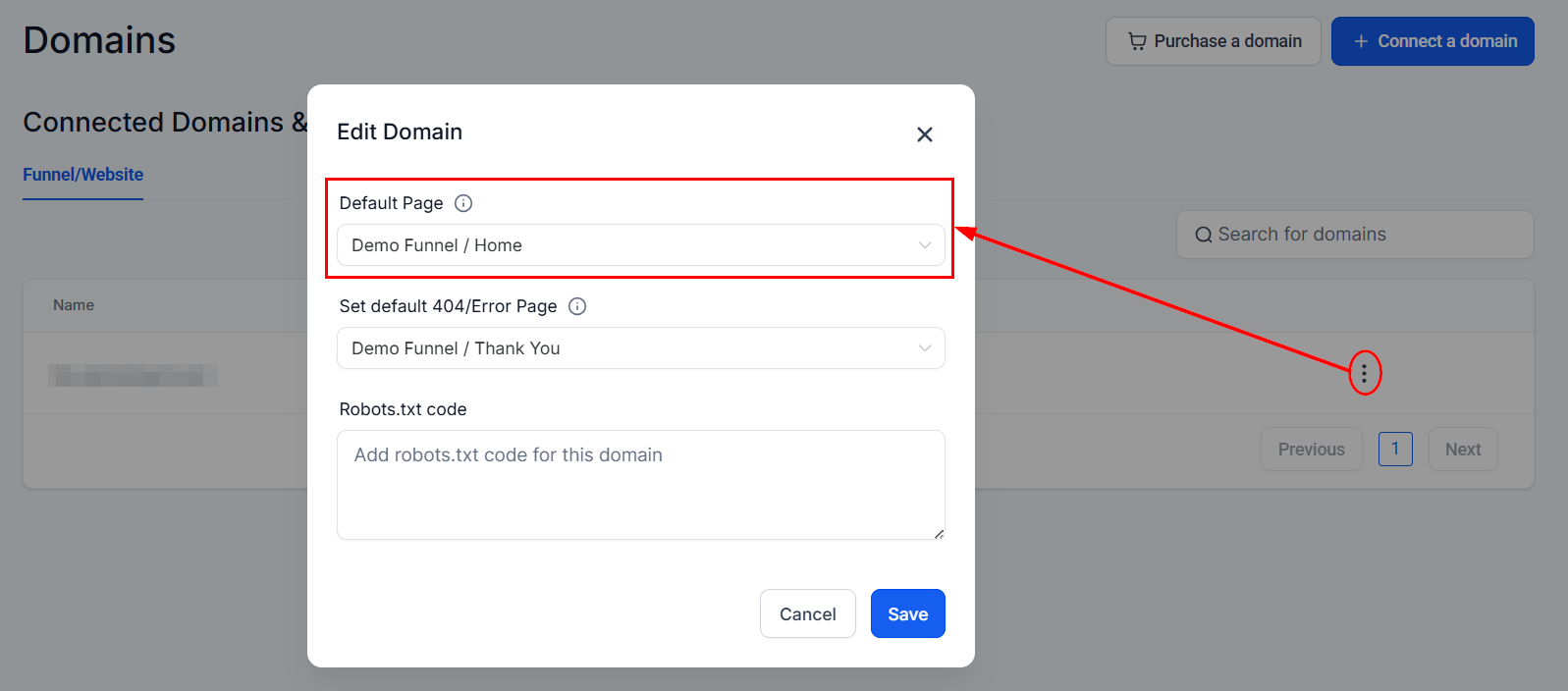Image resolution: width=1568 pixels, height=691 pixels.
Task: Click the Default Page info icon
Action: [463, 203]
